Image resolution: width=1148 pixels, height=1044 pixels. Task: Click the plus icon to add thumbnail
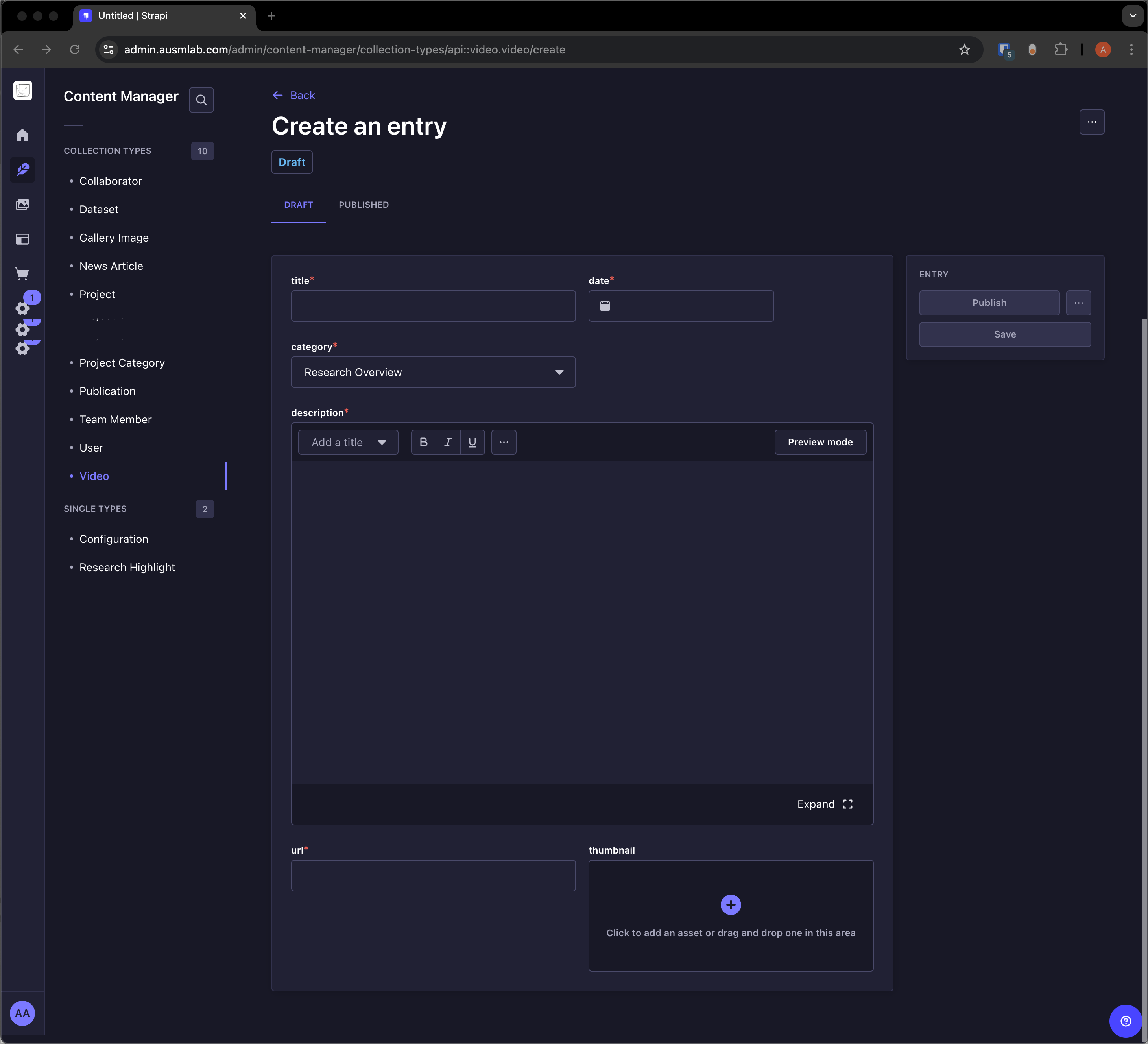pos(731,904)
